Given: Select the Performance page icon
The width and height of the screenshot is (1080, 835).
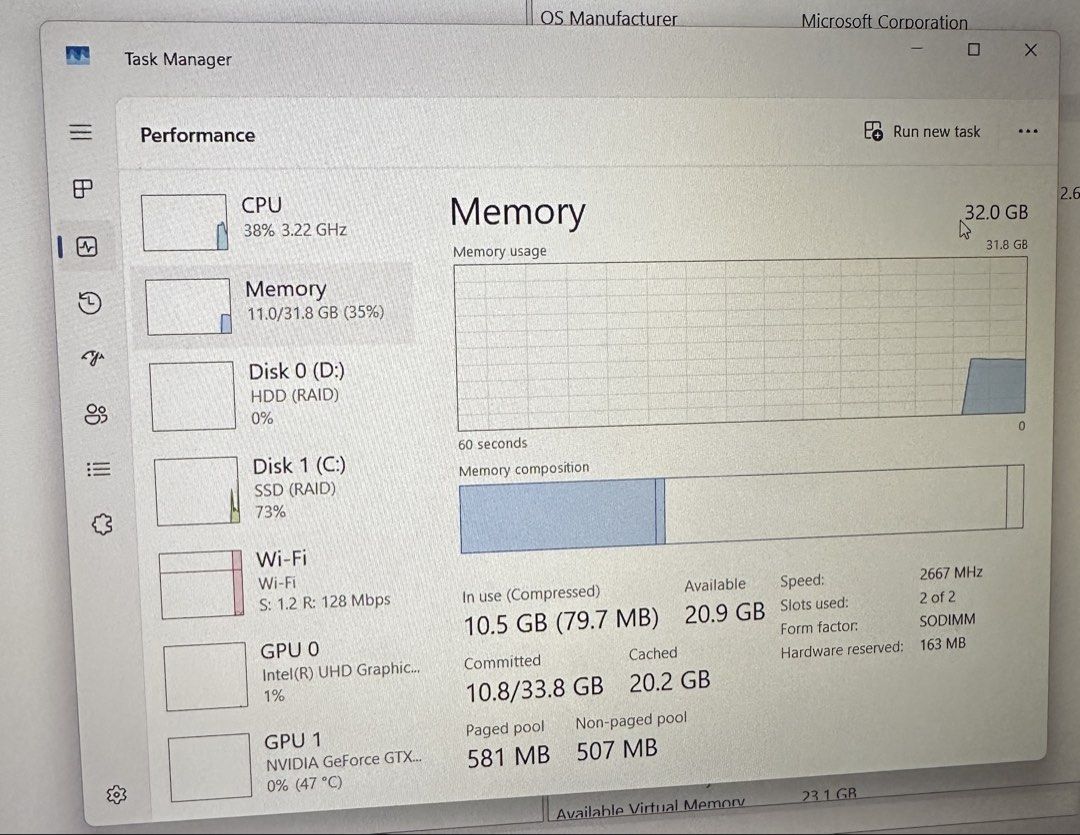Looking at the screenshot, I should (87, 246).
